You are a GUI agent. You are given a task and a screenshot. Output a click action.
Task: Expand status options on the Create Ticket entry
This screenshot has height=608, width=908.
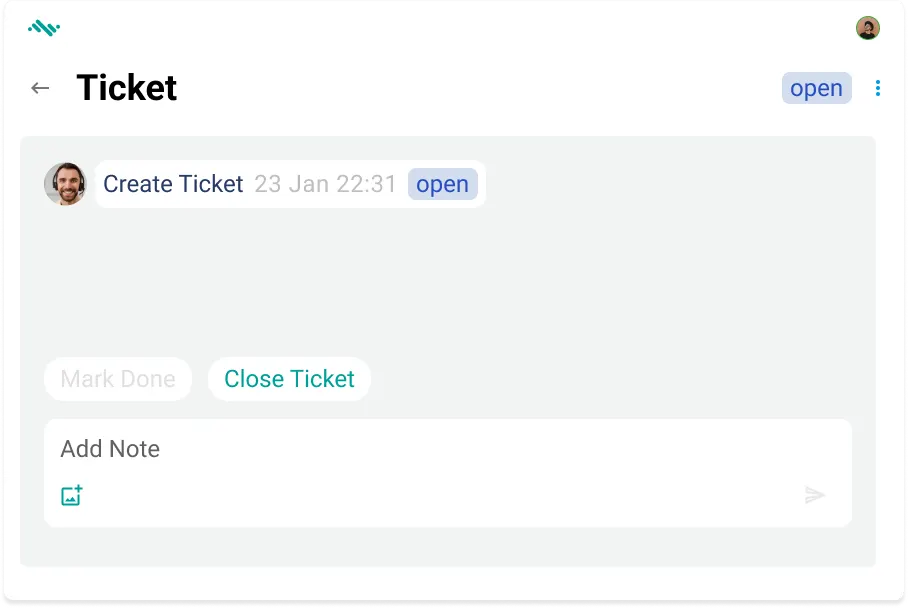click(x=443, y=184)
